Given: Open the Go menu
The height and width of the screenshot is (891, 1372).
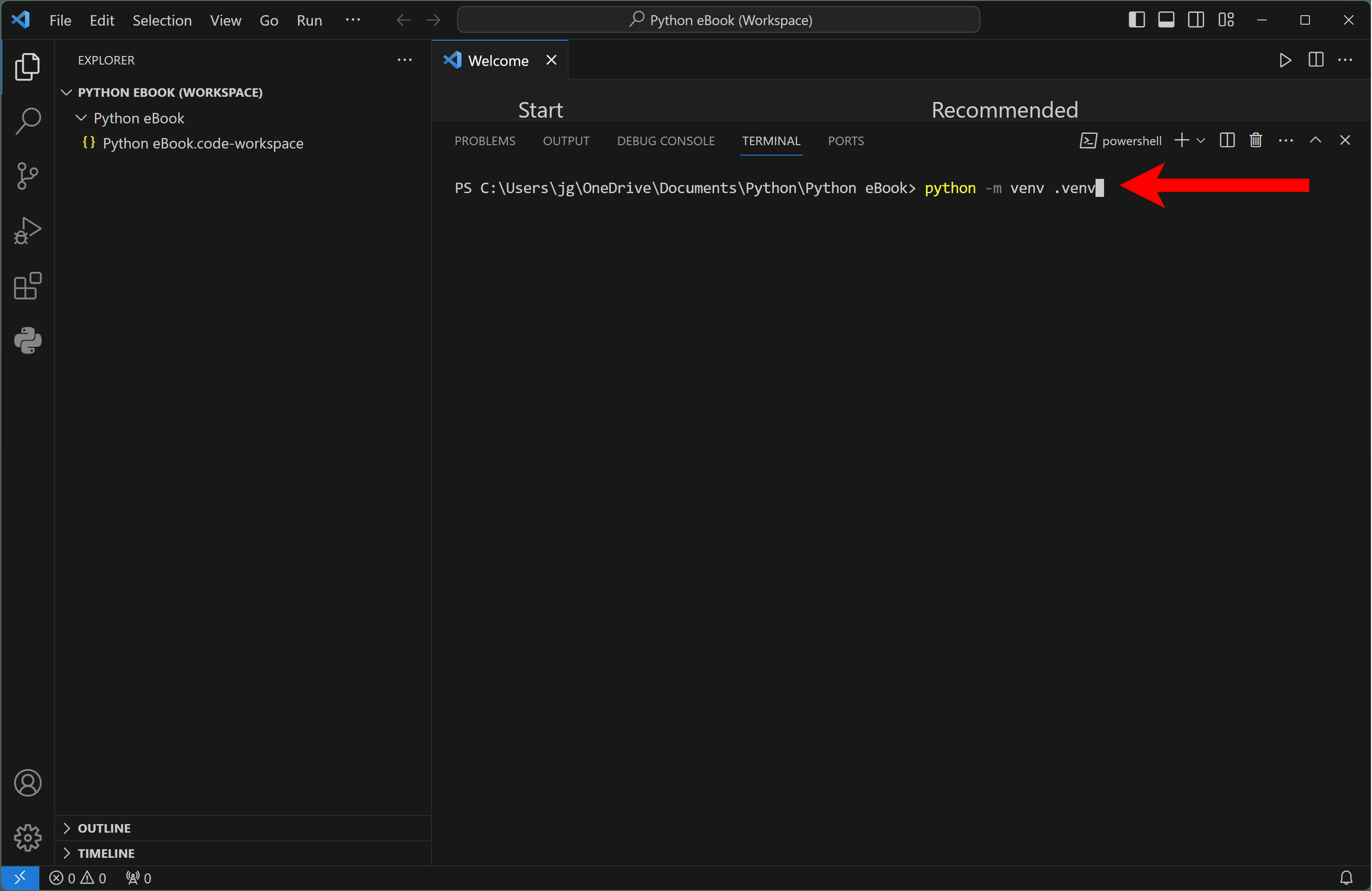Looking at the screenshot, I should tap(268, 20).
